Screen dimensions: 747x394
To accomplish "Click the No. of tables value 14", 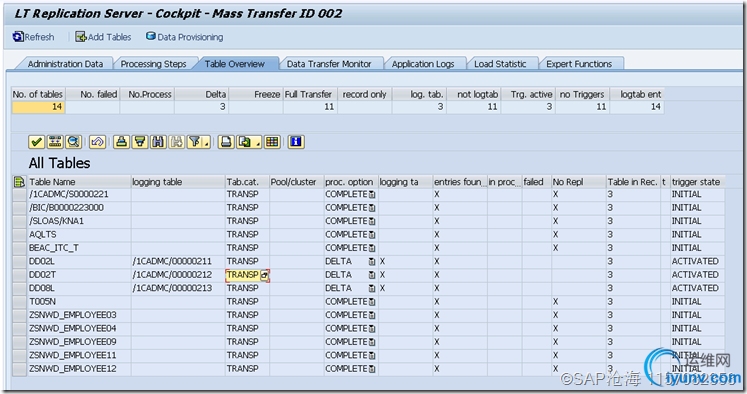I will coord(38,107).
